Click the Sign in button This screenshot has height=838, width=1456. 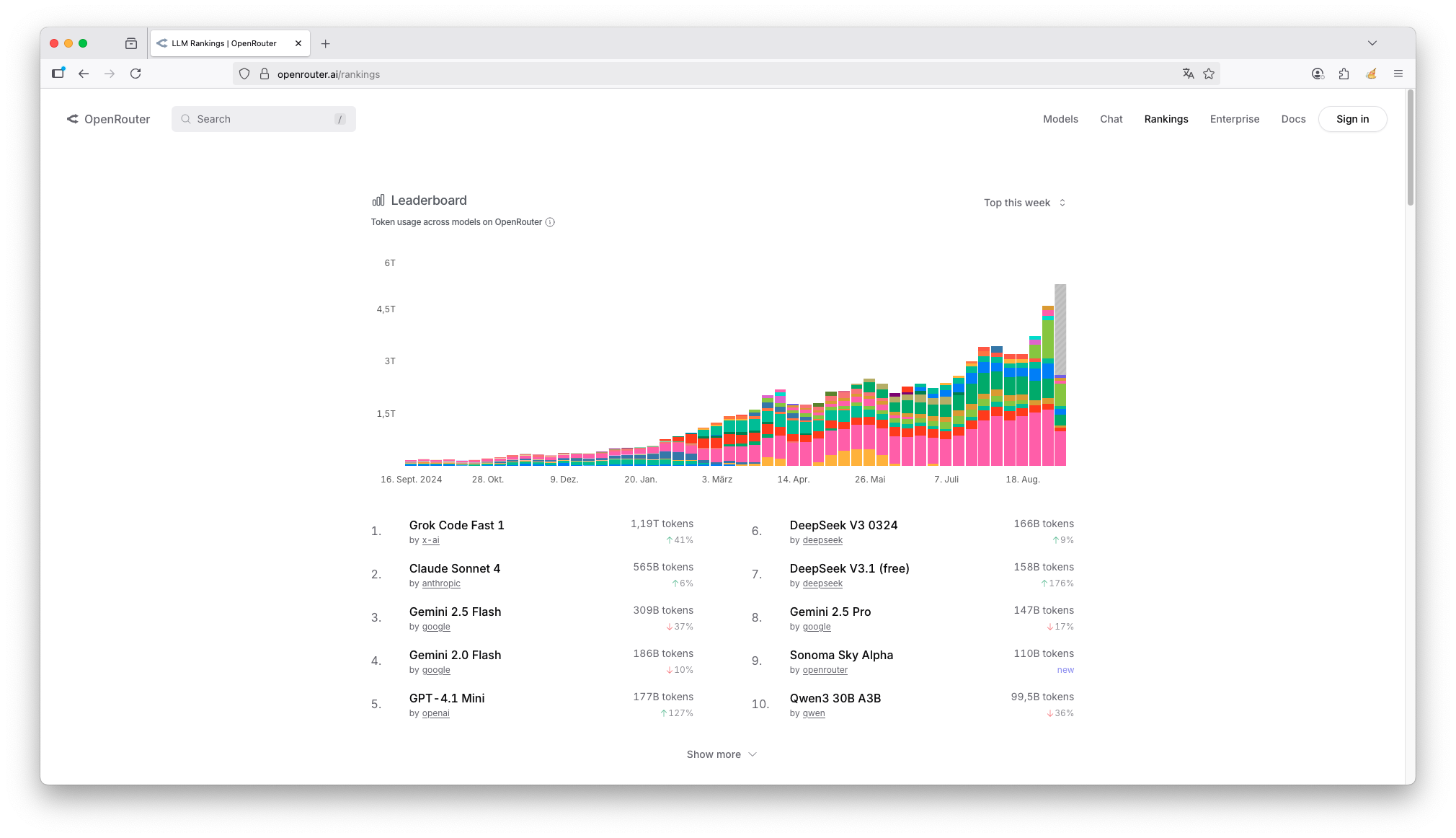tap(1352, 119)
